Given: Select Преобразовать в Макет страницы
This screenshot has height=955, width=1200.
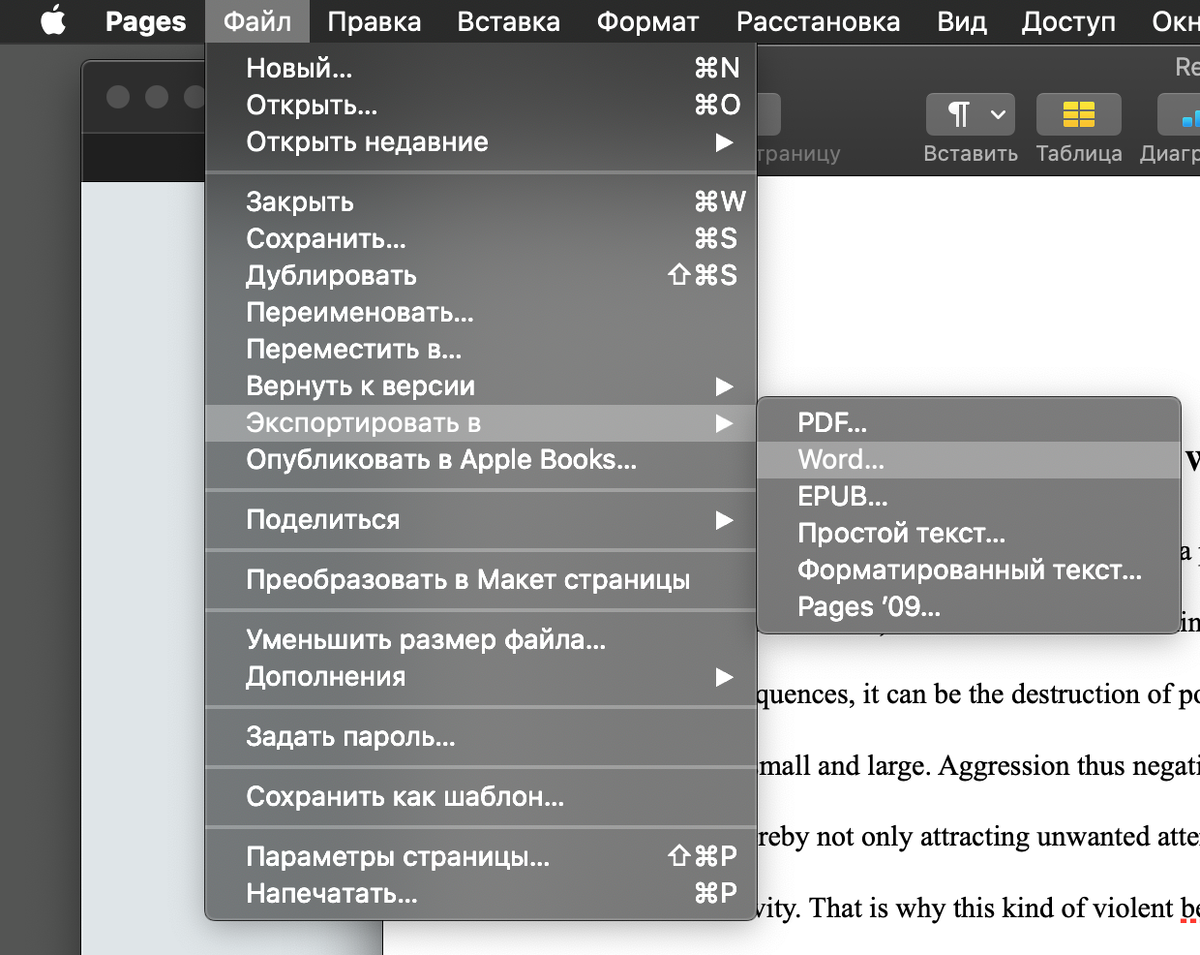Looking at the screenshot, I should coord(480,580).
